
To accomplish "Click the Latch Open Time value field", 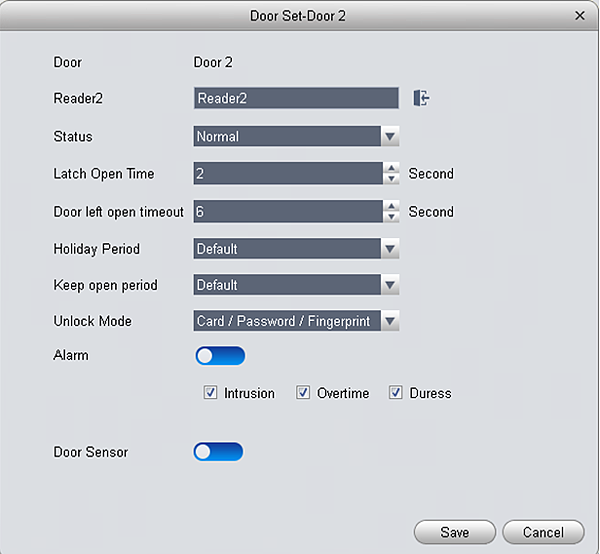I will [x=287, y=173].
